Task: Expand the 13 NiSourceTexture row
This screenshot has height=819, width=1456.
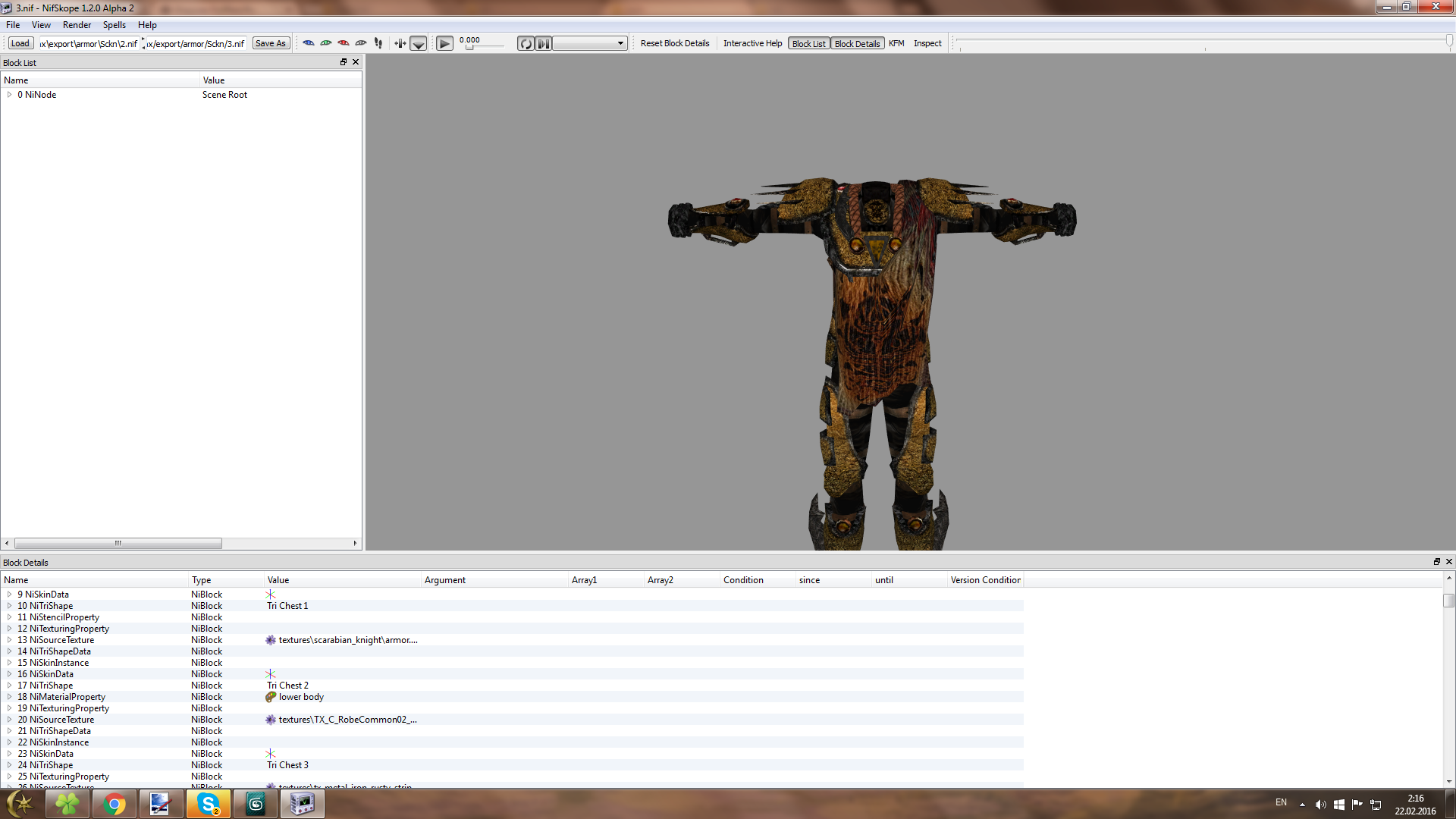Action: (x=9, y=640)
